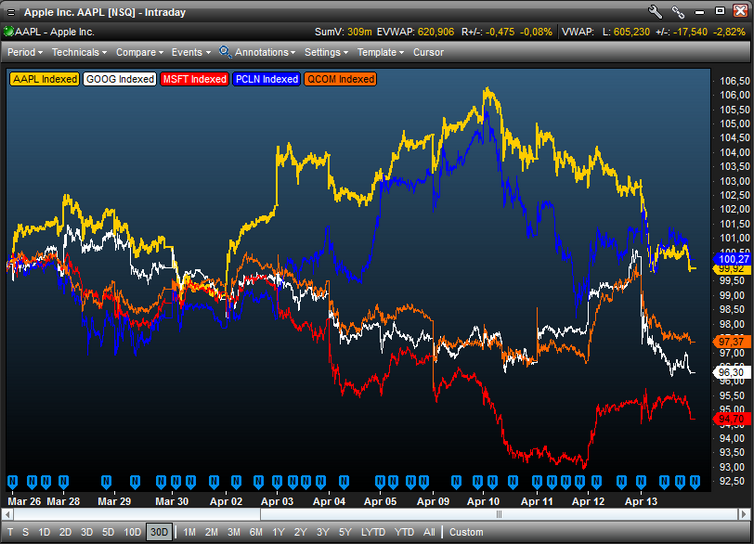
Task: Open the Period dropdown menu
Action: click(25, 52)
